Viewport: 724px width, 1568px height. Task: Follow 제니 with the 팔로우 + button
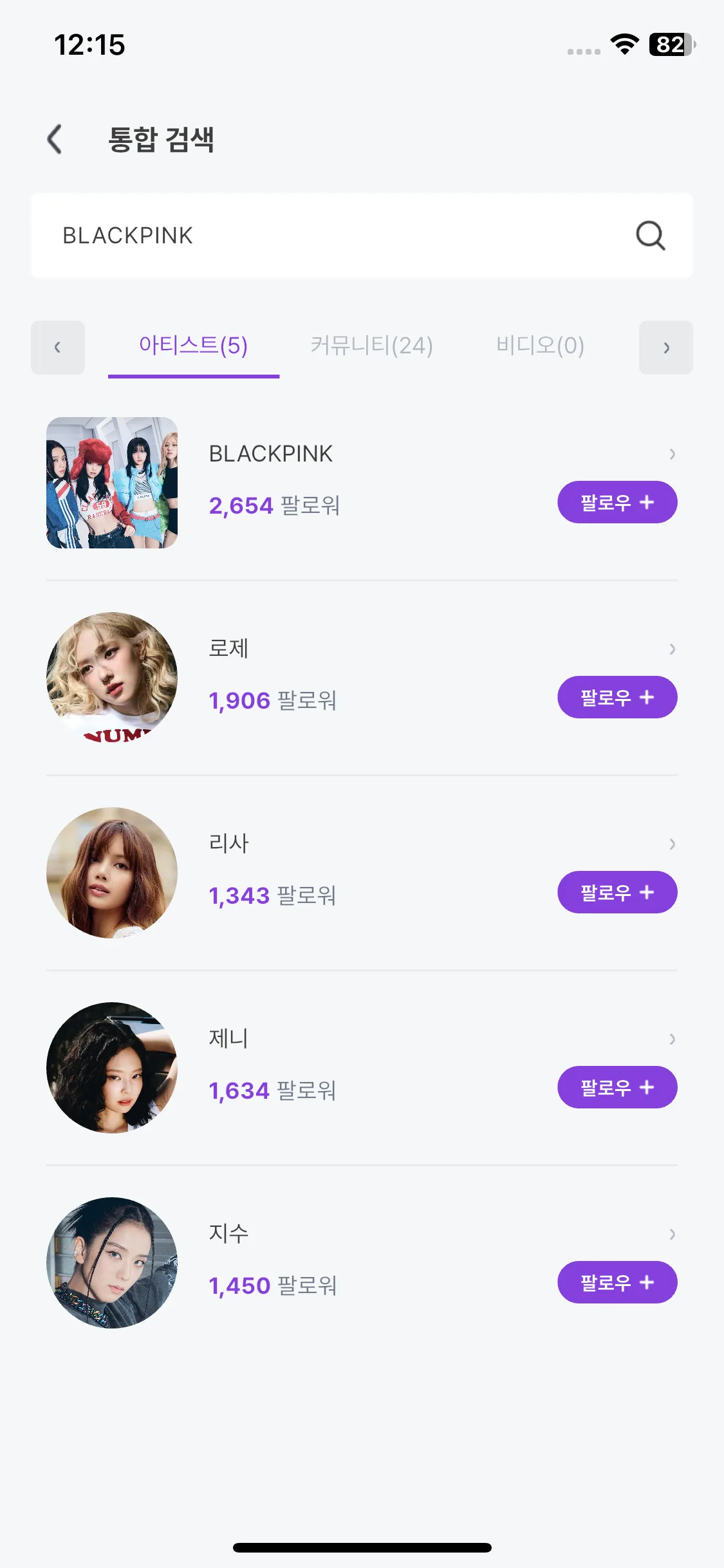(x=617, y=1087)
